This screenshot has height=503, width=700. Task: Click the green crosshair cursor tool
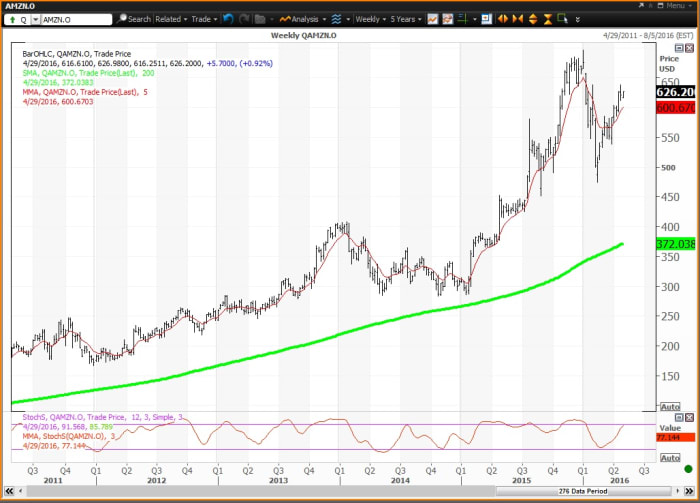(x=466, y=19)
